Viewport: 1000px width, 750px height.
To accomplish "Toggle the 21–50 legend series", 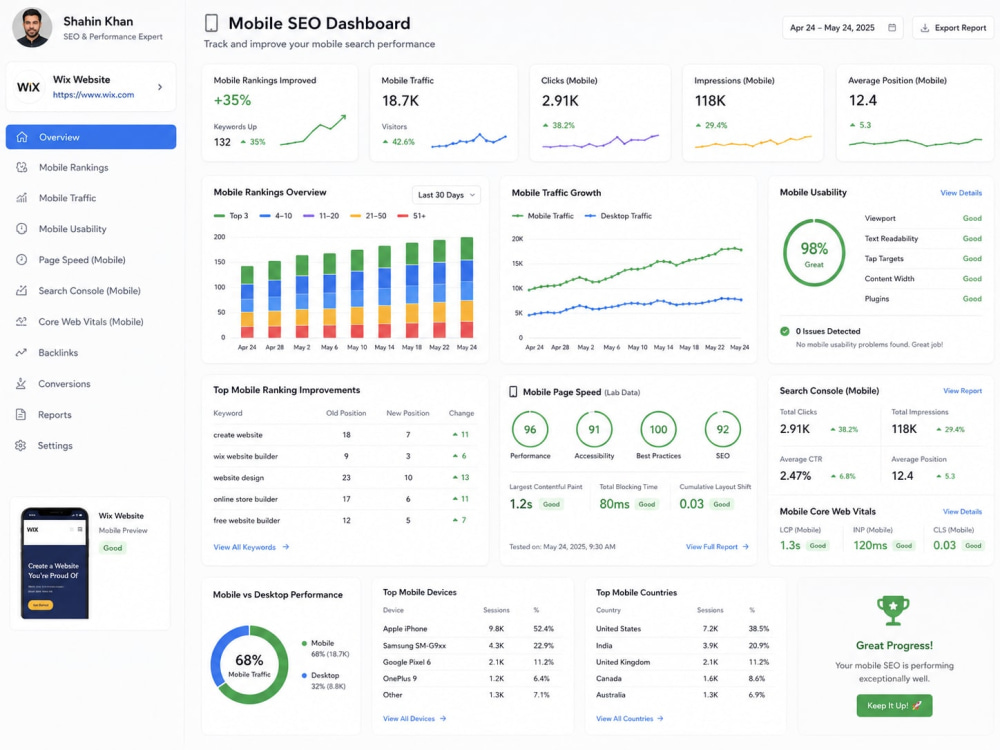I will click(368, 216).
